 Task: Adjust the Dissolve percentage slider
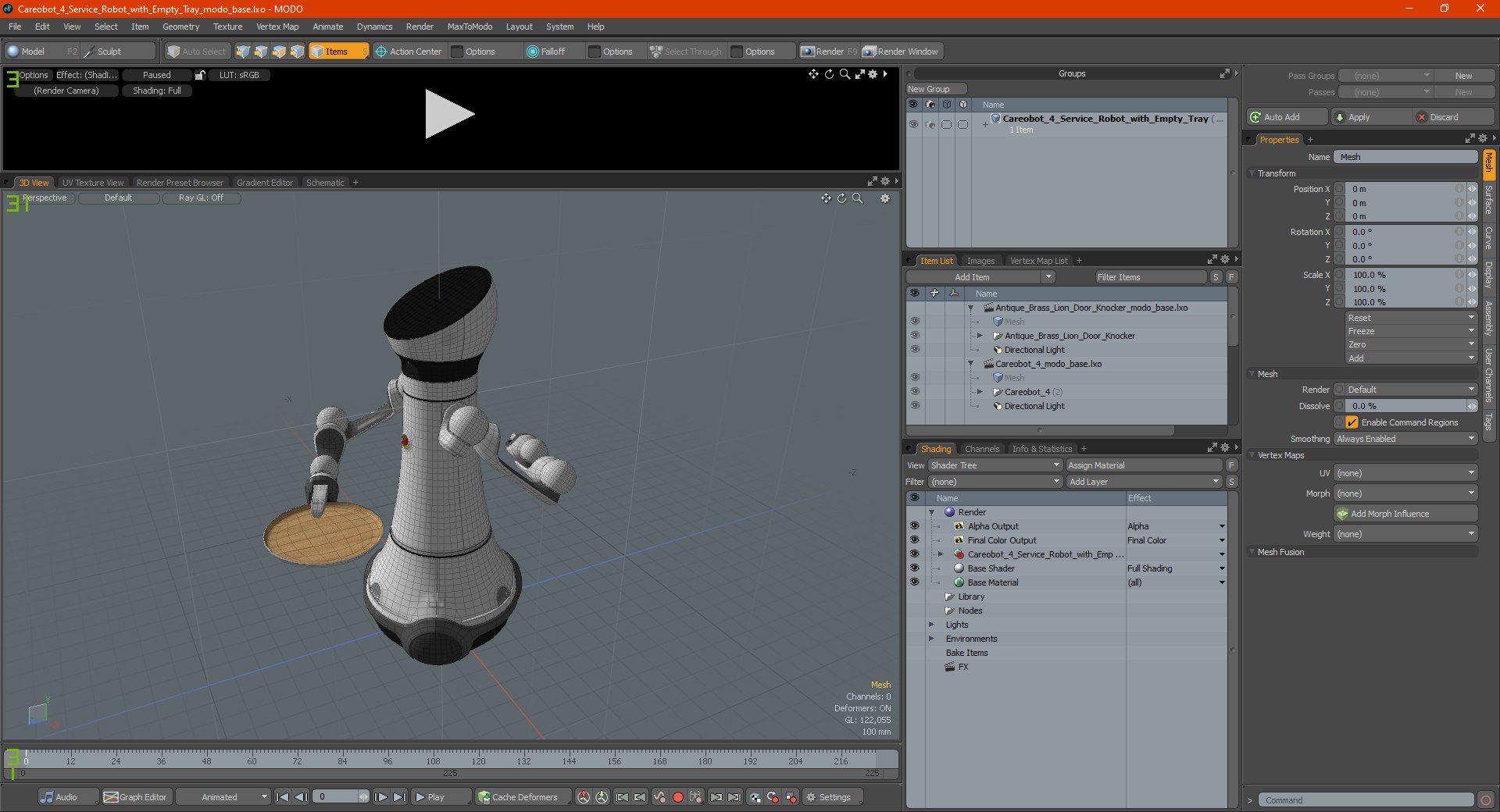pos(1405,406)
